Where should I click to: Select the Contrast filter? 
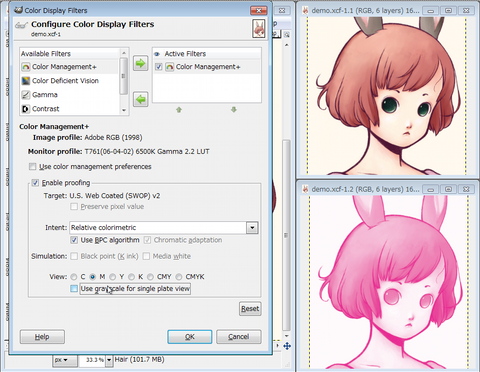click(69, 109)
